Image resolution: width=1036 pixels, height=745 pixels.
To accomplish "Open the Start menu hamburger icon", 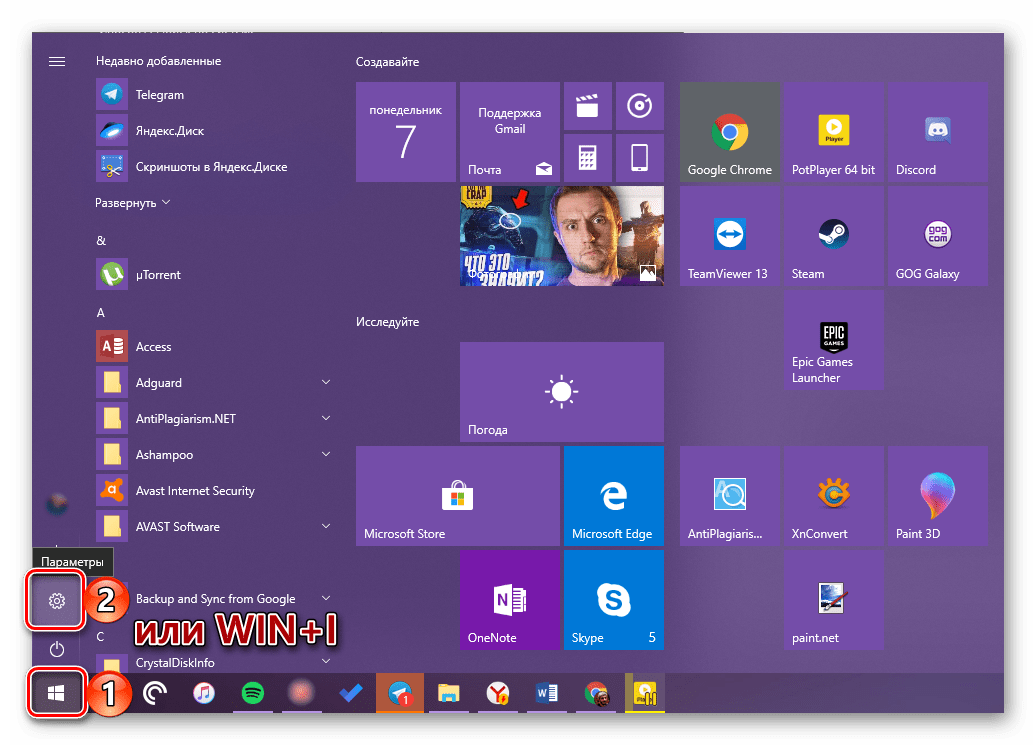I will point(57,61).
